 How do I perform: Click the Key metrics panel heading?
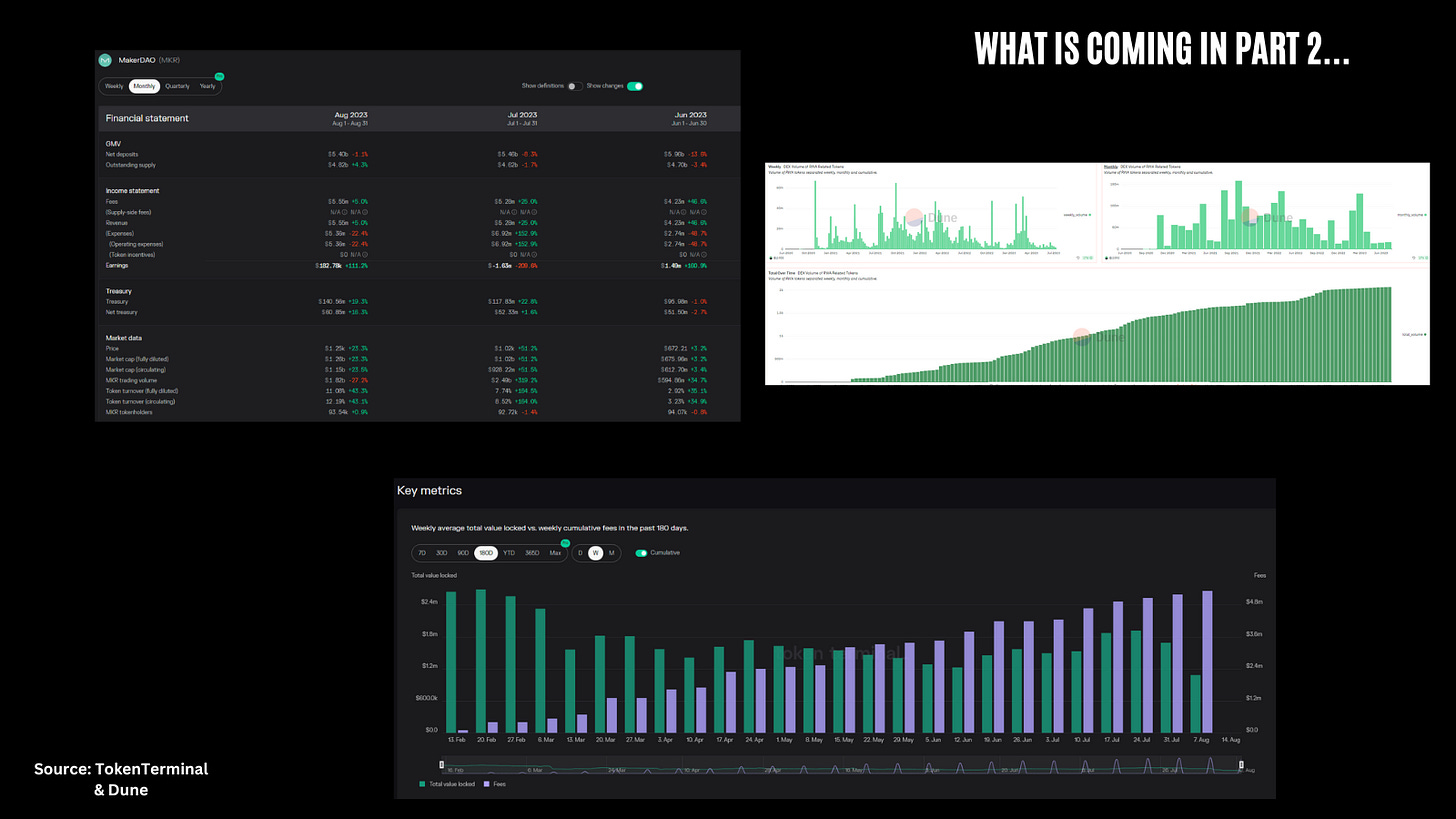coord(429,491)
